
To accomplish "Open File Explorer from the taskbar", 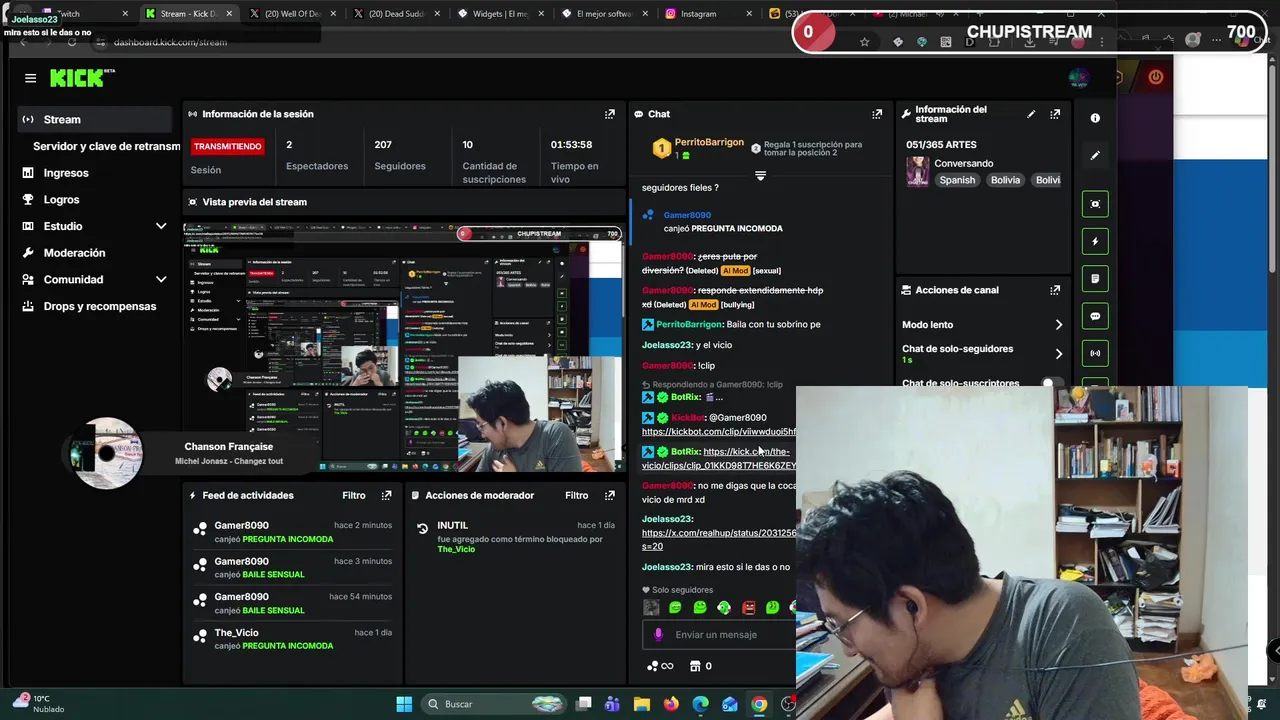I will point(642,704).
